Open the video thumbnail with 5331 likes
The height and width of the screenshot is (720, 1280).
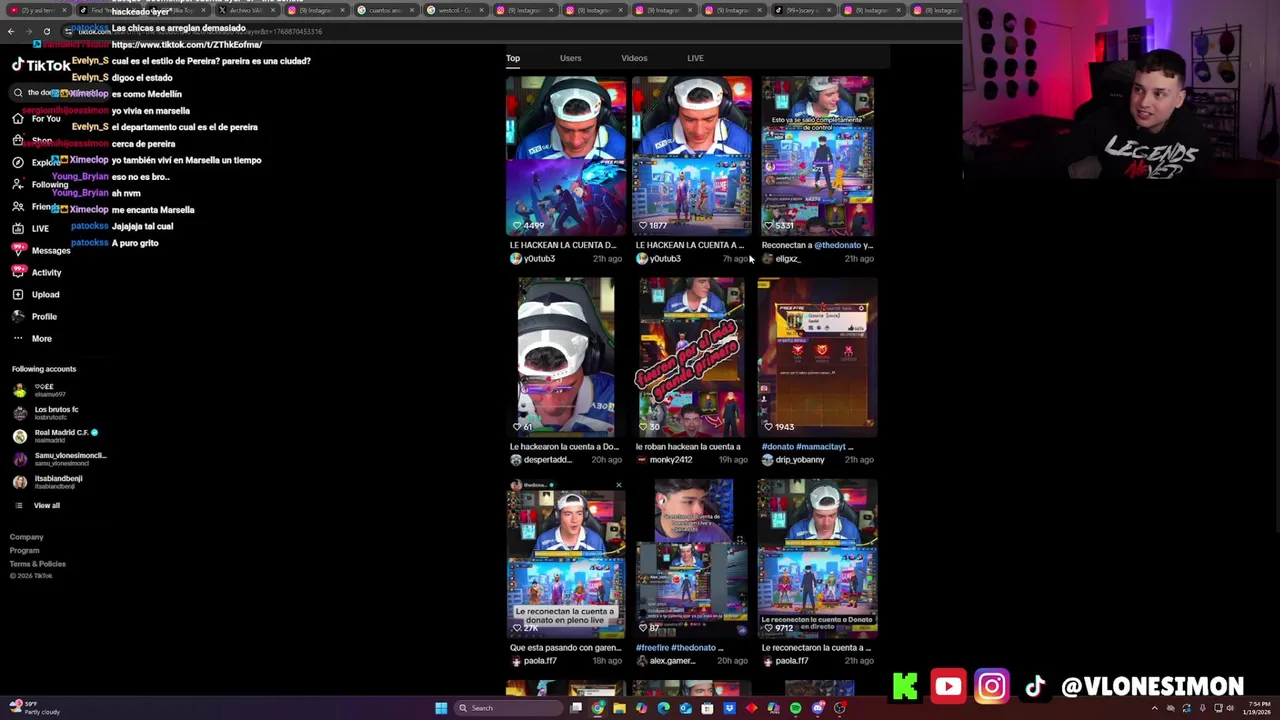(x=818, y=156)
